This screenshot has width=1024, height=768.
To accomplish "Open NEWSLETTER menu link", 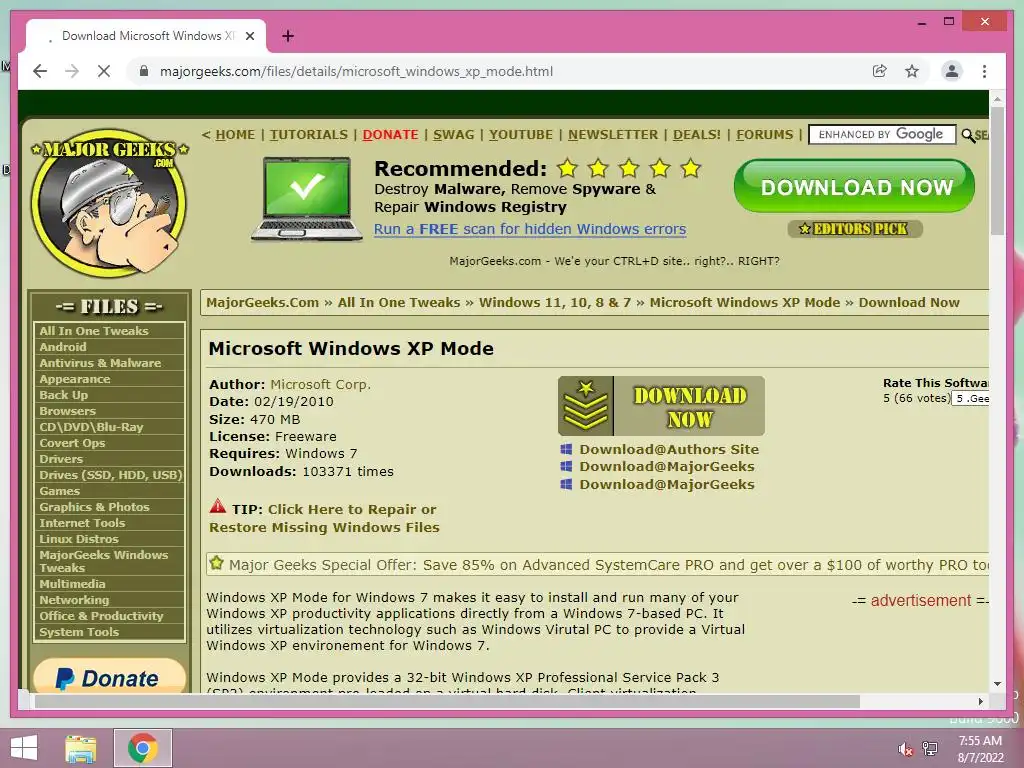I will (x=613, y=135).
